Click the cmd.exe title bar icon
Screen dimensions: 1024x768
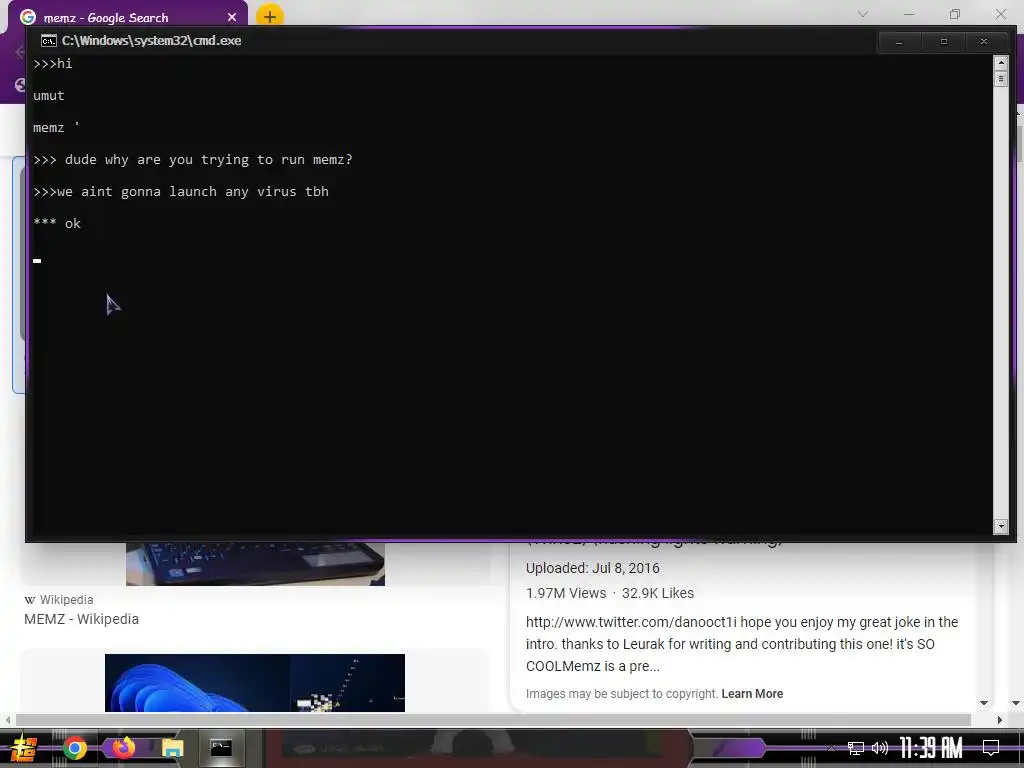tap(48, 40)
